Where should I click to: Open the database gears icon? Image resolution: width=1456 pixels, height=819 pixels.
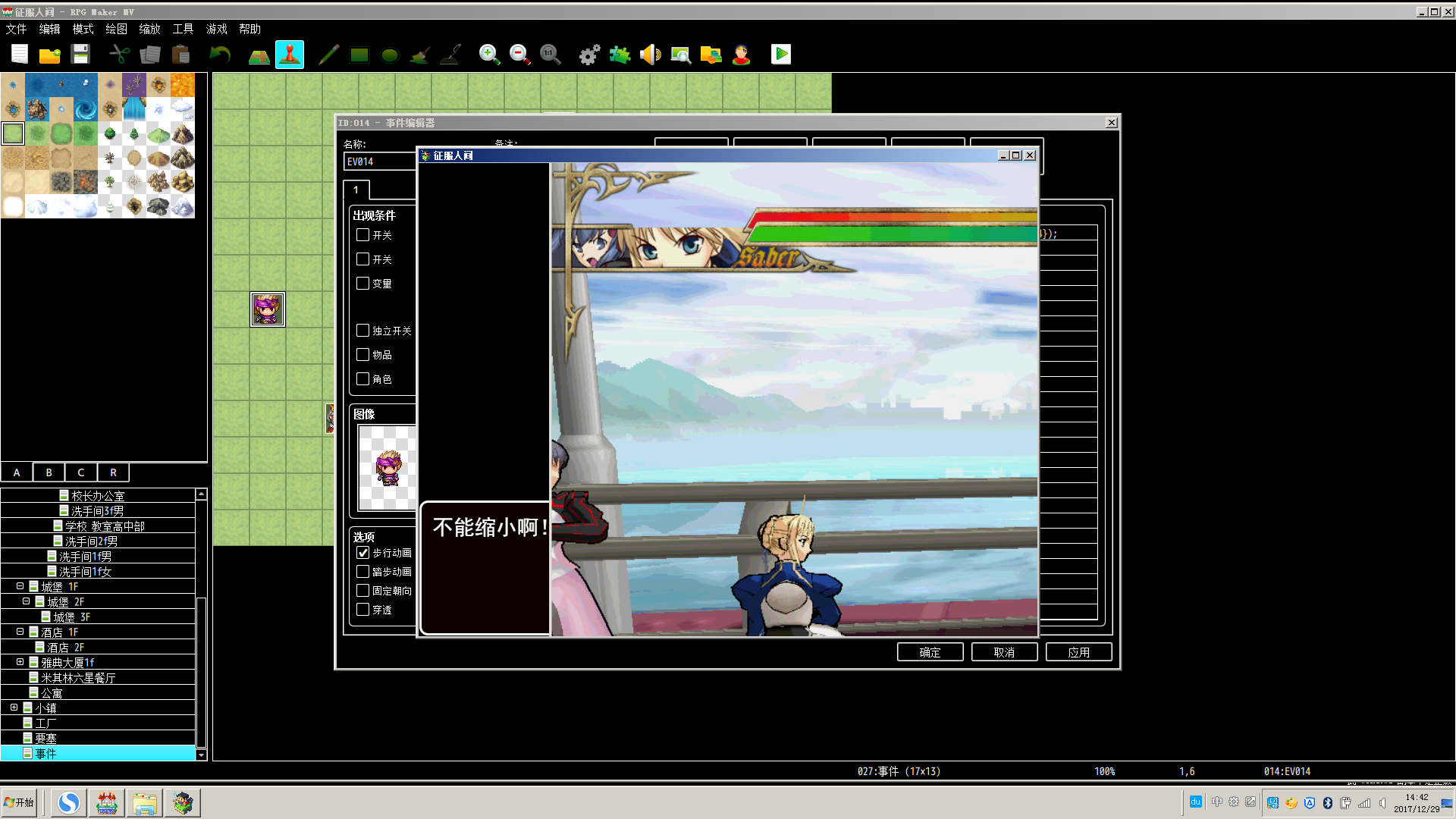coord(589,54)
